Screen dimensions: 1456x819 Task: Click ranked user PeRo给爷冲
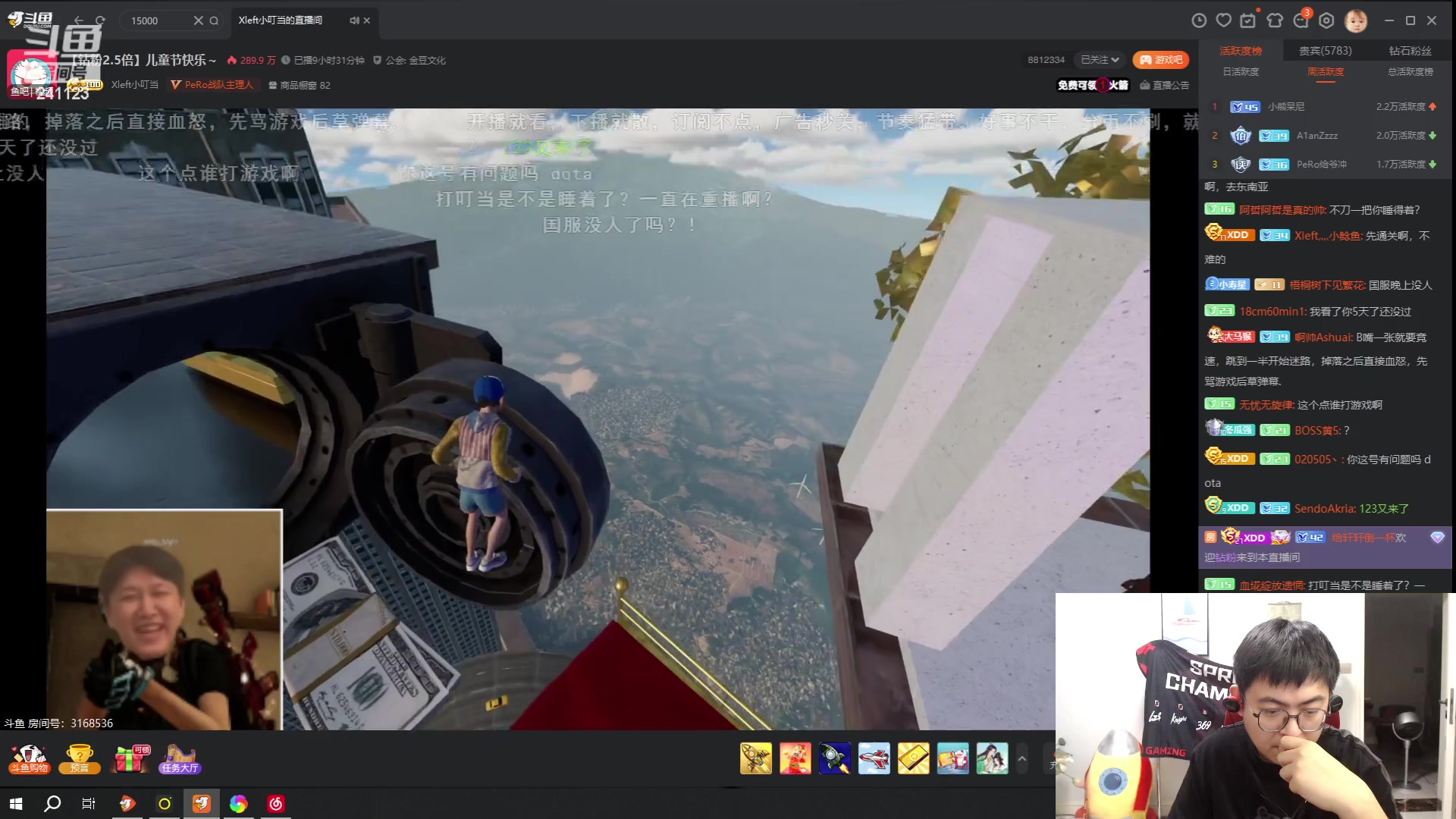(1322, 165)
